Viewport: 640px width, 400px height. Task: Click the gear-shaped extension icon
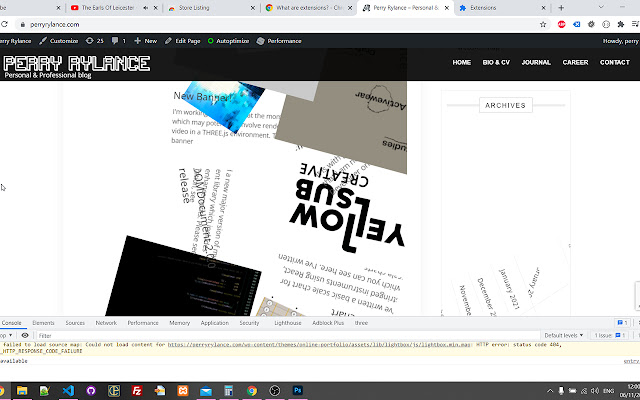591,24
